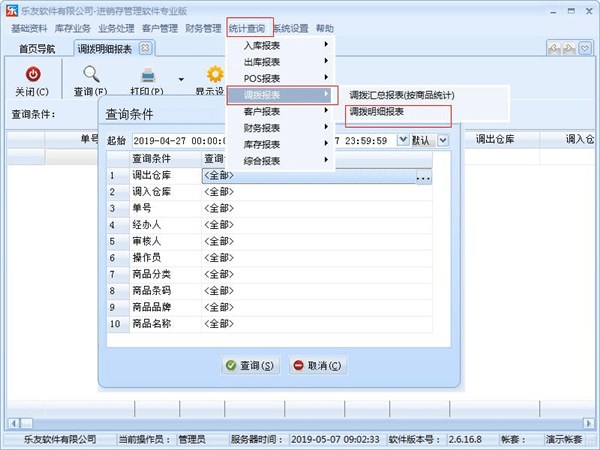Click server time 2019-05-07 09:02:33

(x=335, y=439)
